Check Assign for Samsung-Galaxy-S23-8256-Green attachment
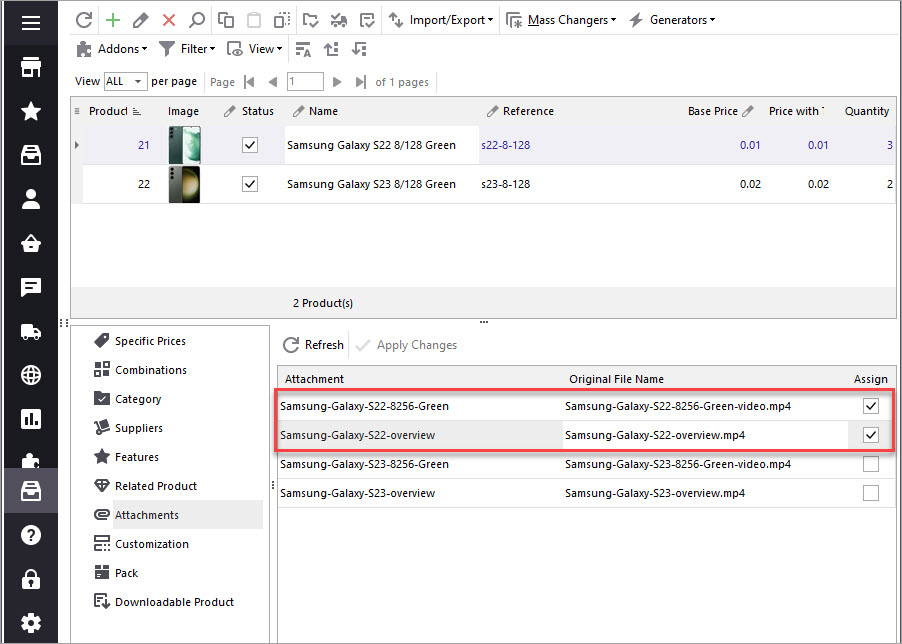The height and width of the screenshot is (644, 902). 871,464
